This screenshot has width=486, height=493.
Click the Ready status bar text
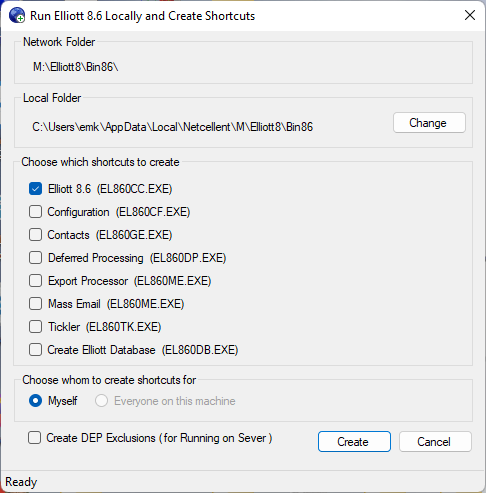(21, 482)
